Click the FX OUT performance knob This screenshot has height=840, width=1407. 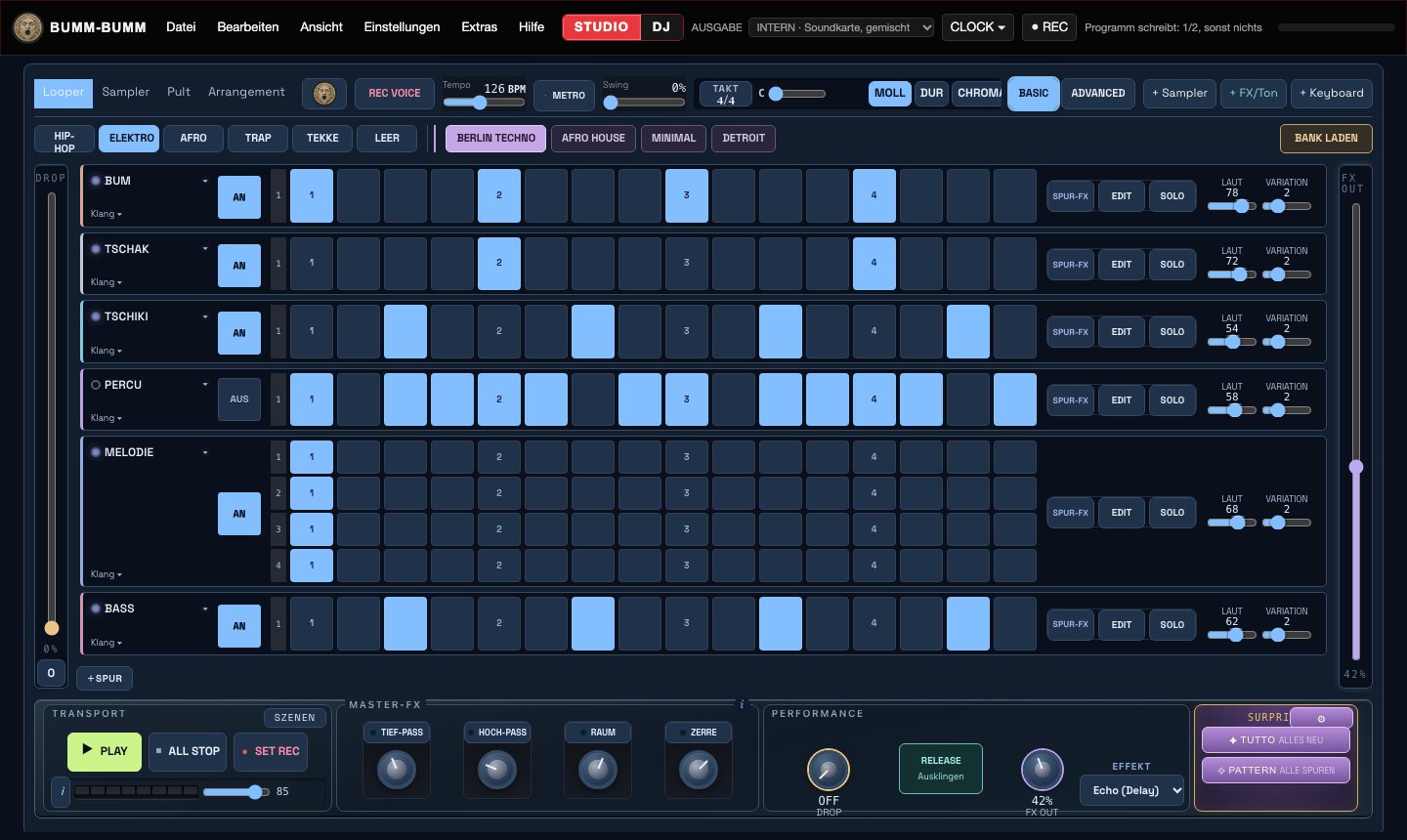[1042, 771]
